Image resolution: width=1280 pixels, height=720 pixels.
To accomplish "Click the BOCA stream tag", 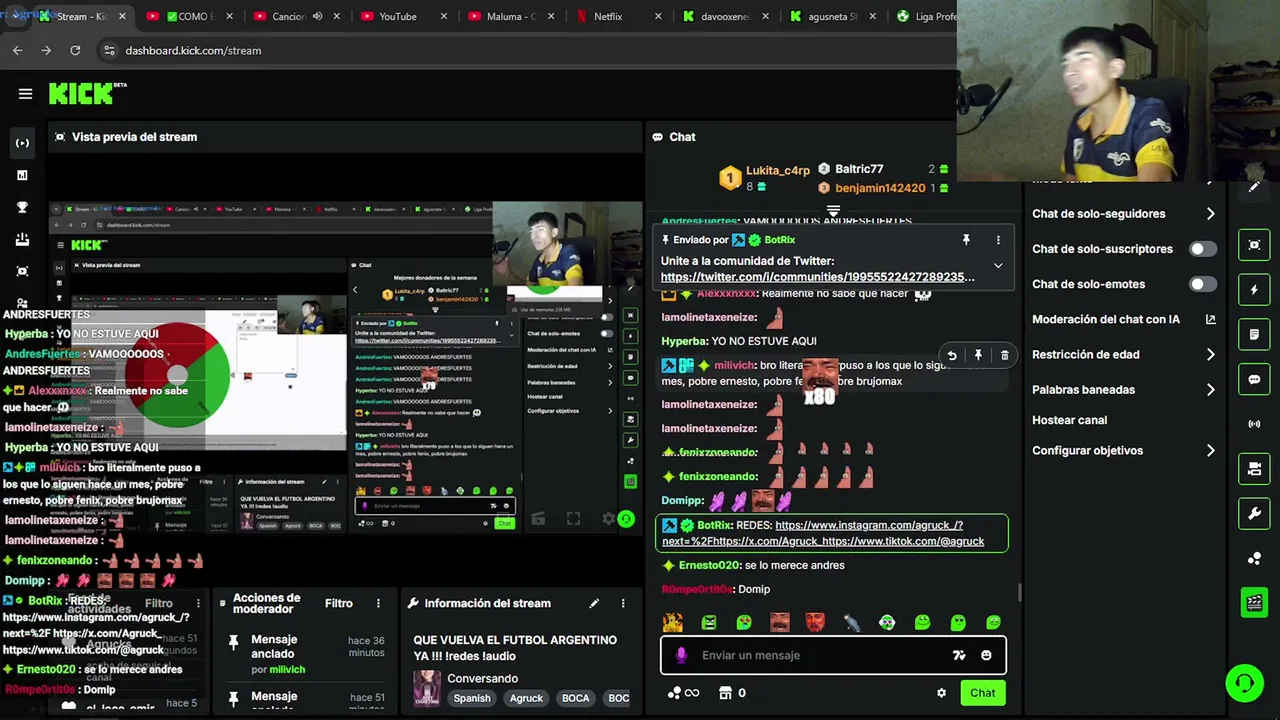I will [575, 698].
